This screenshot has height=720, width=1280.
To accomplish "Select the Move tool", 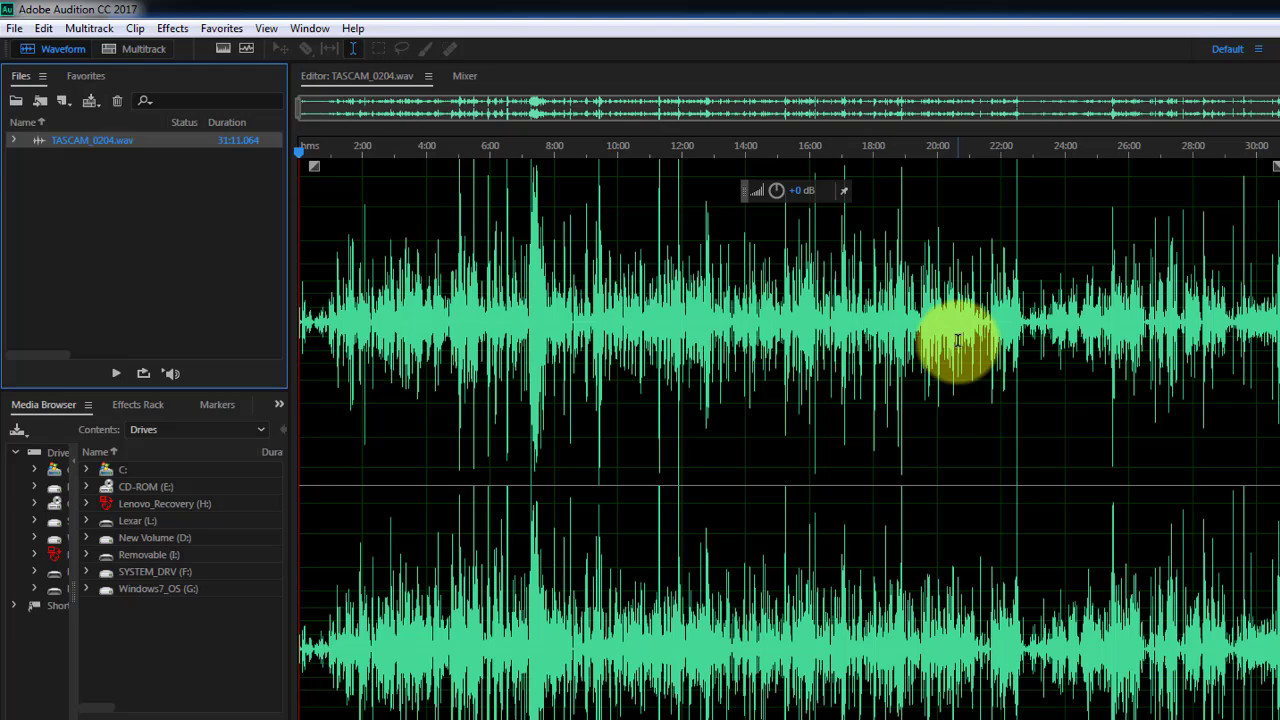I will click(281, 49).
